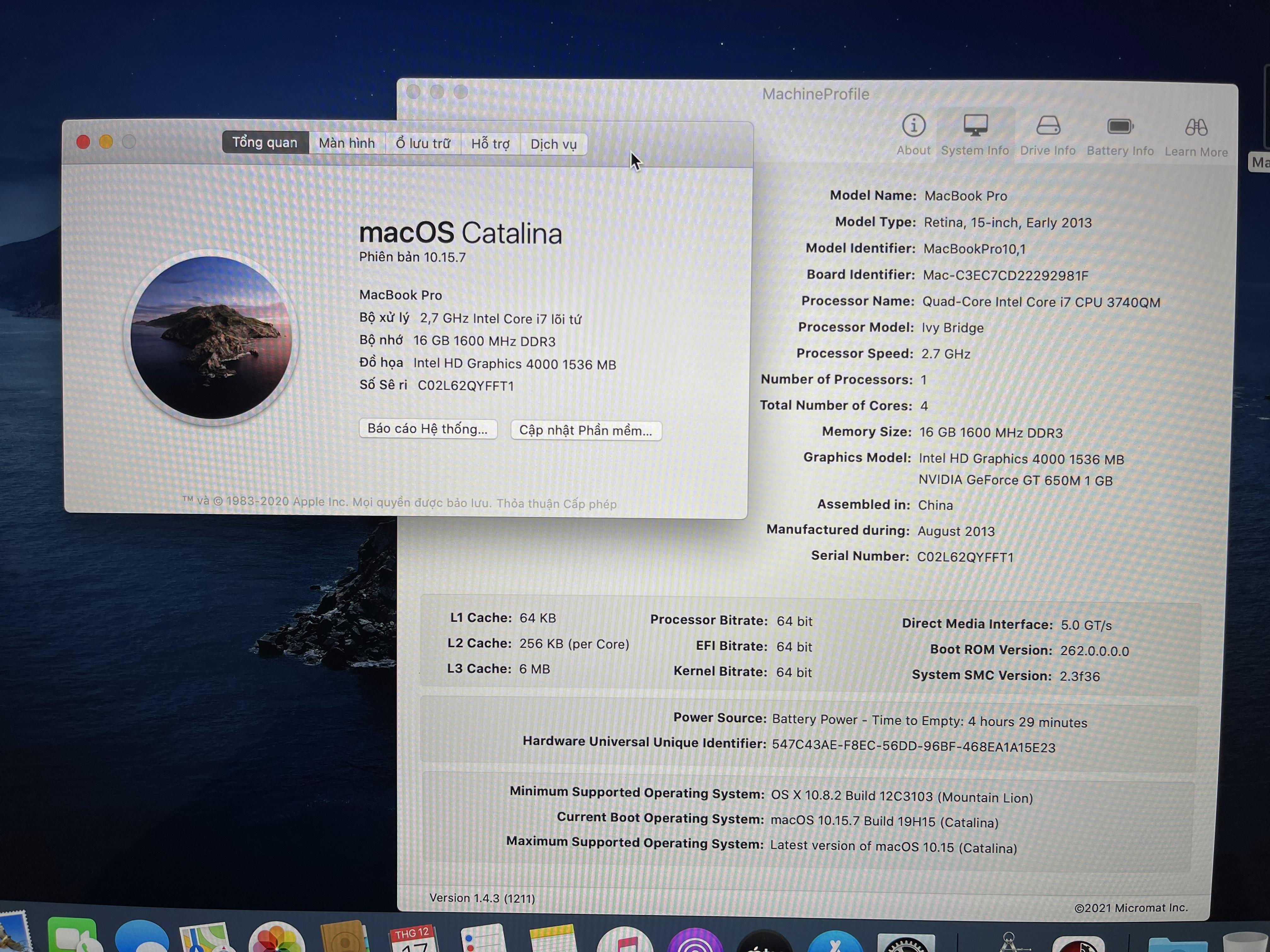Switch to the Ổ lưu trữ tab
This screenshot has width=1270, height=952.
pos(423,144)
